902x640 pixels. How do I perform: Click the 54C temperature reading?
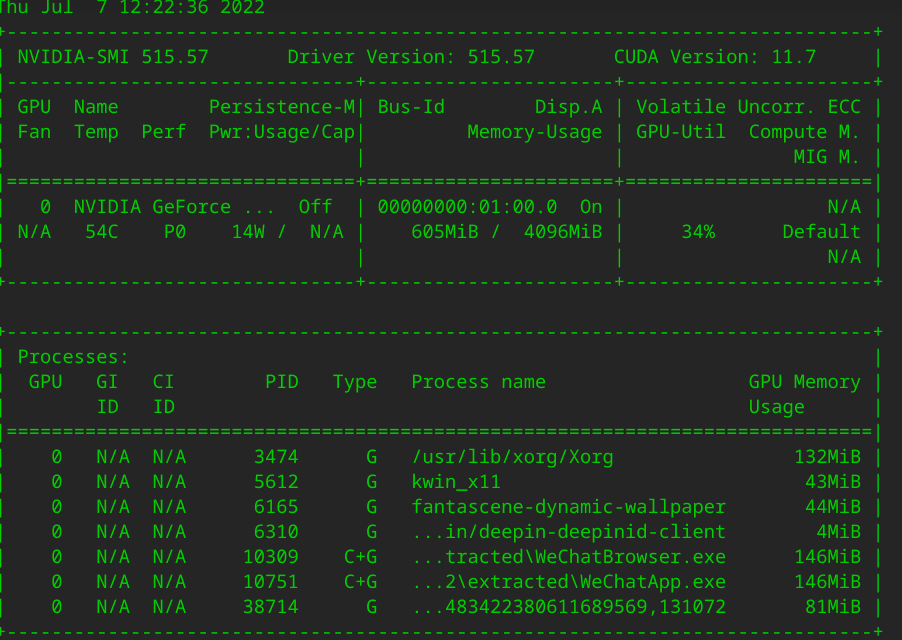click(x=102, y=232)
